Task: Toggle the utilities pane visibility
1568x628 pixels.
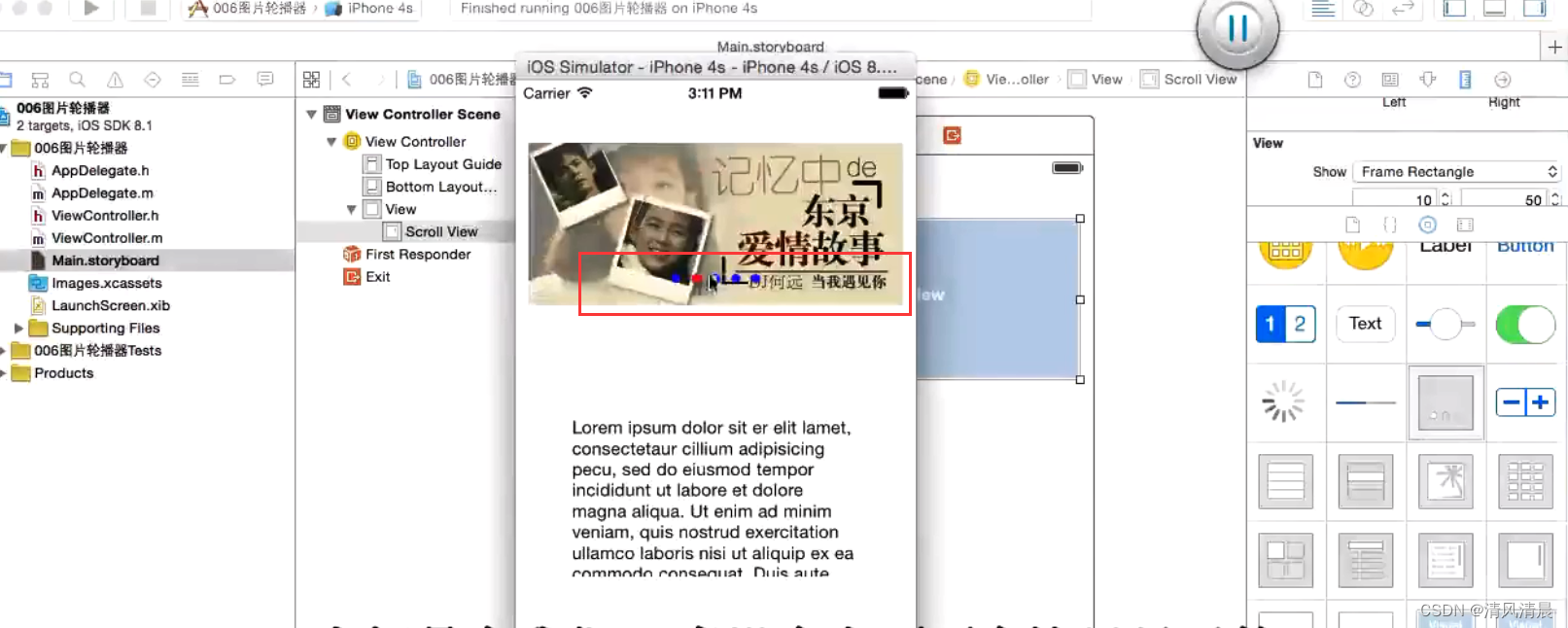Action: (1534, 9)
